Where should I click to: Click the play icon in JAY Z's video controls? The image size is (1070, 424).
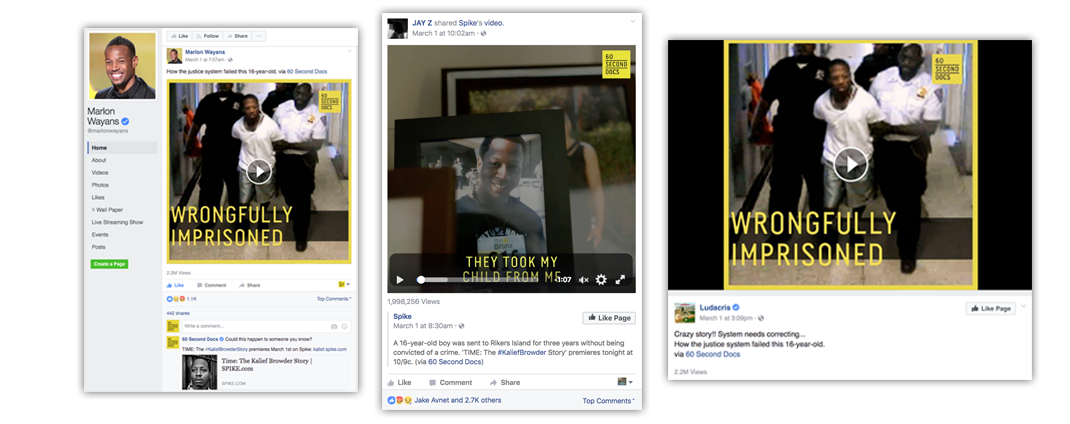click(x=400, y=279)
